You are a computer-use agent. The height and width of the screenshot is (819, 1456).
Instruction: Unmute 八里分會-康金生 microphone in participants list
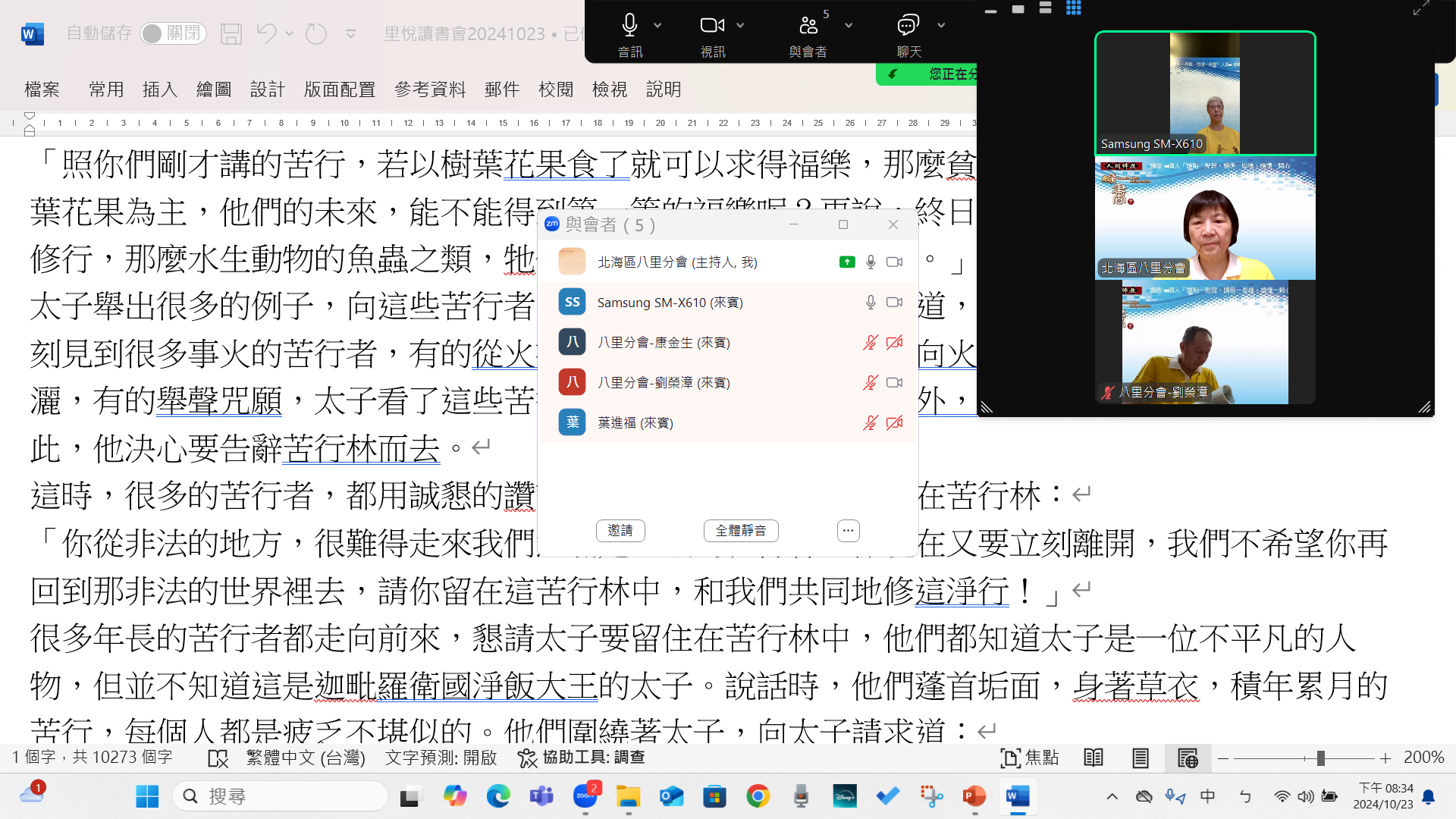click(871, 343)
